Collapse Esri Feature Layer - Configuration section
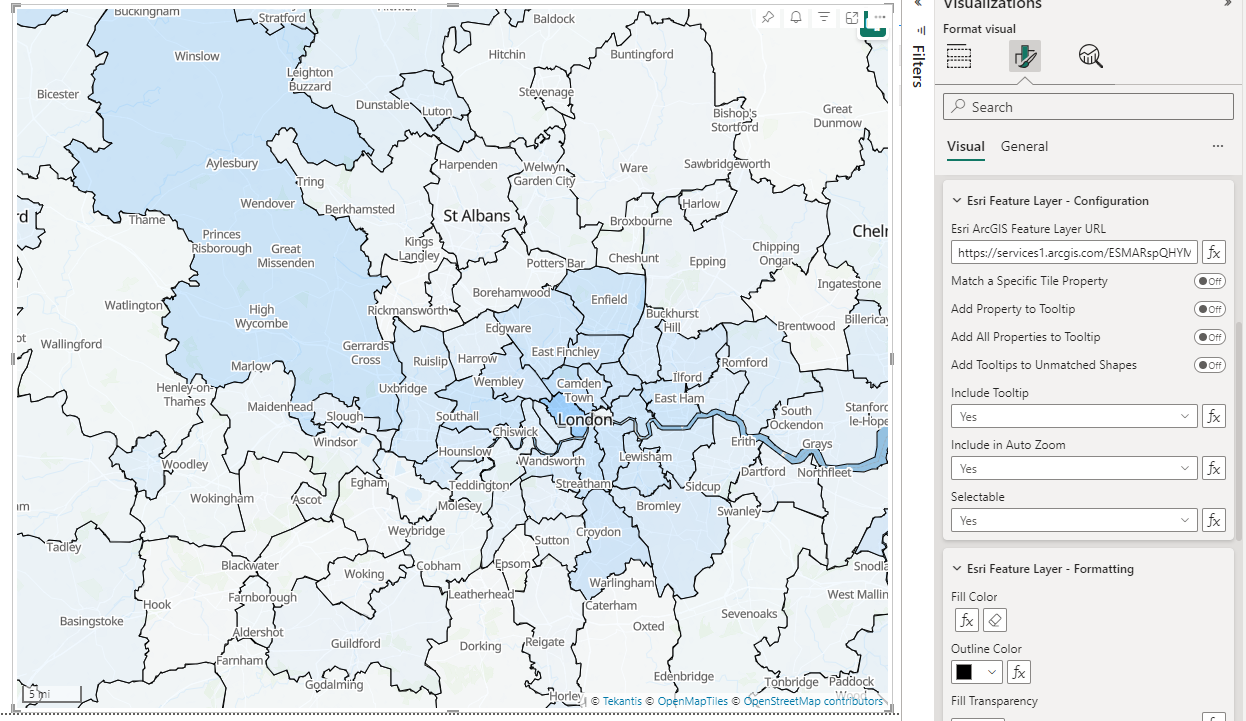1246x721 pixels. (x=957, y=201)
